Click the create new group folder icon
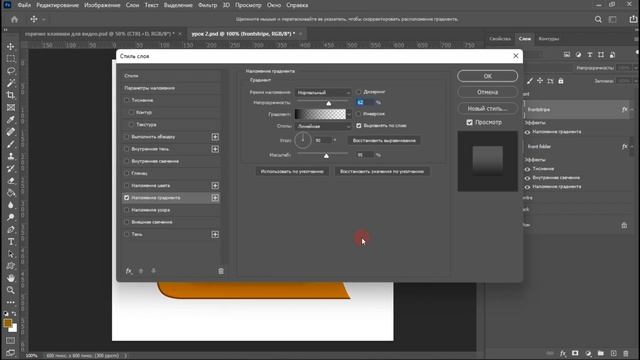 600,353
